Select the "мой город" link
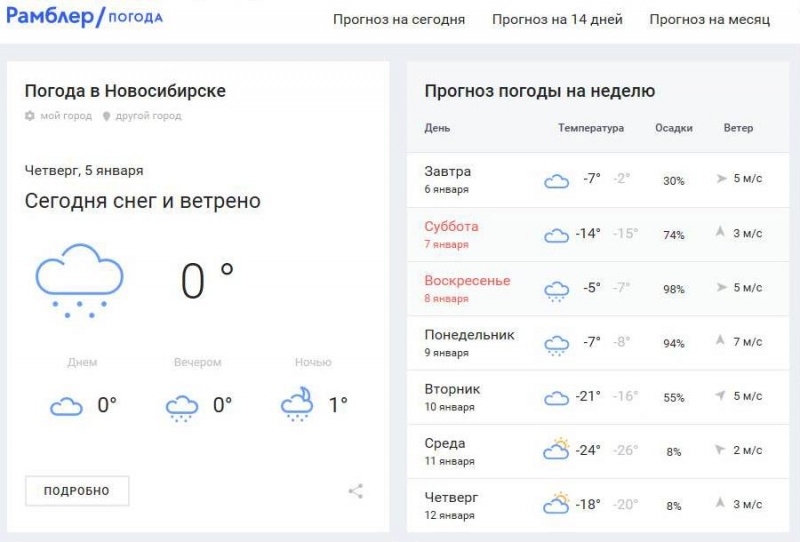Viewport: 800px width, 542px height. (66, 116)
